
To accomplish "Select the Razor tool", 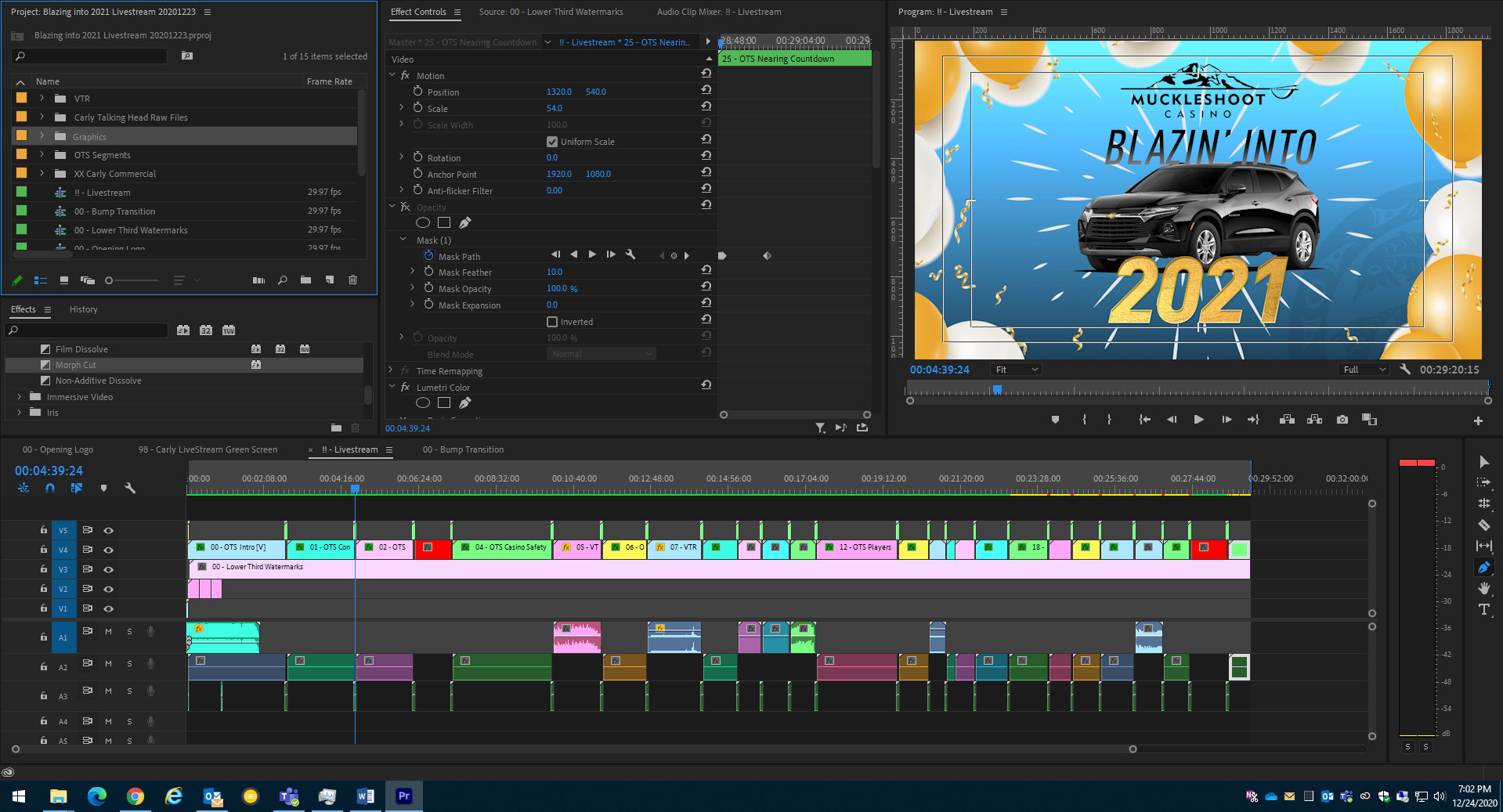I will click(x=1483, y=525).
